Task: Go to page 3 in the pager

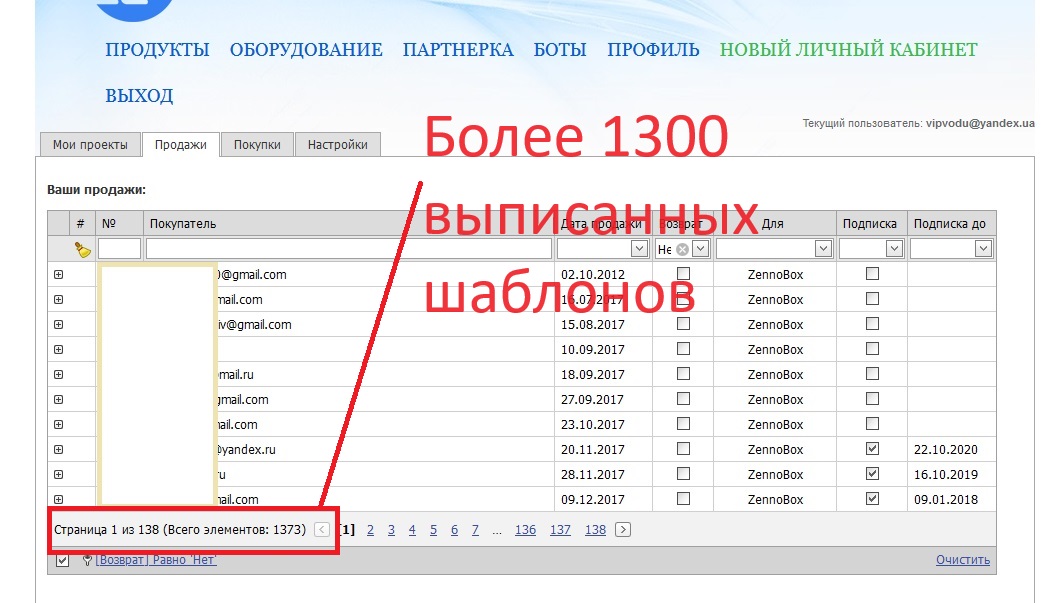Action: click(x=392, y=530)
